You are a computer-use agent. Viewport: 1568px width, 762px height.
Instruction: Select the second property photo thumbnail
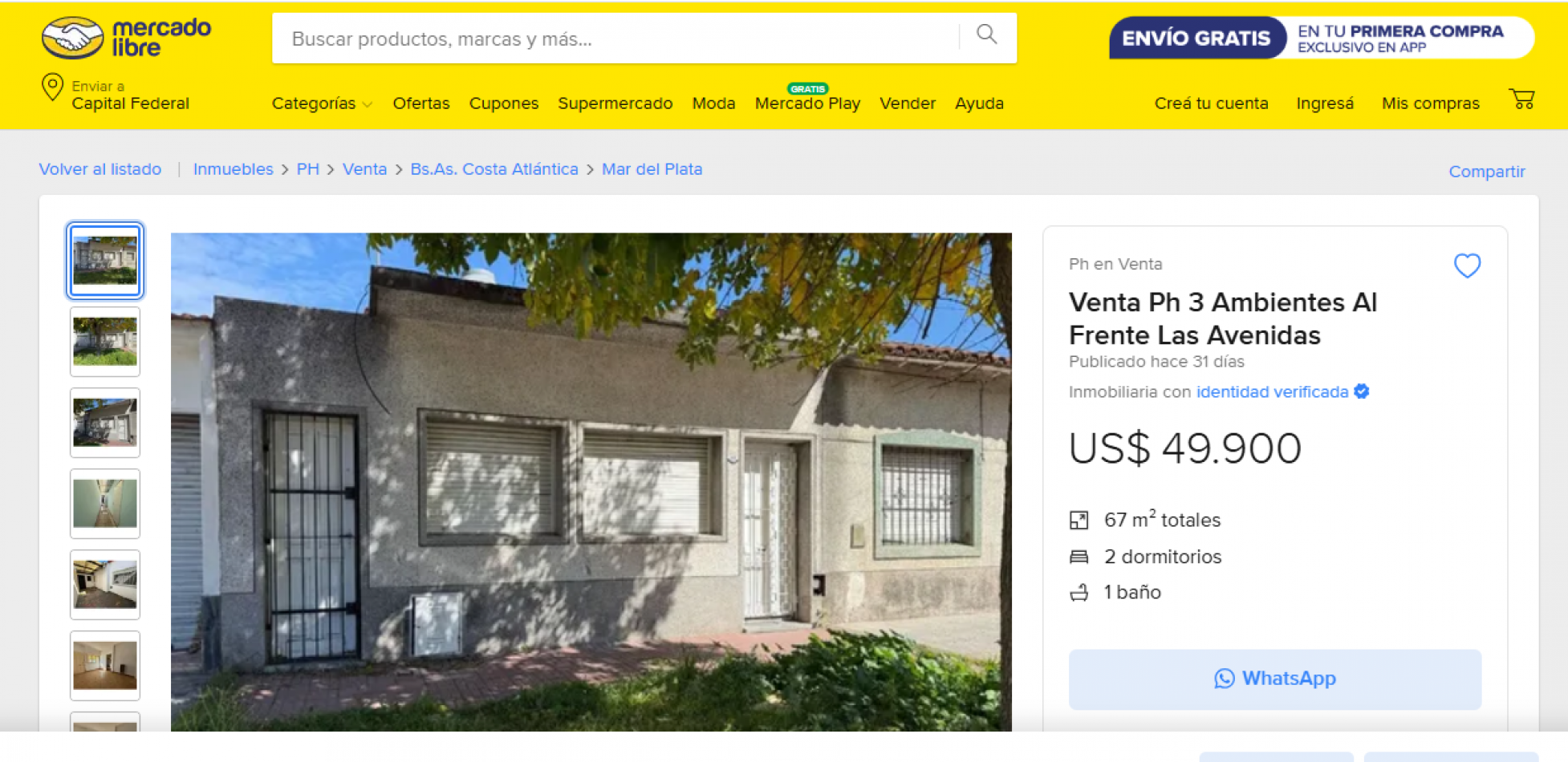[105, 342]
